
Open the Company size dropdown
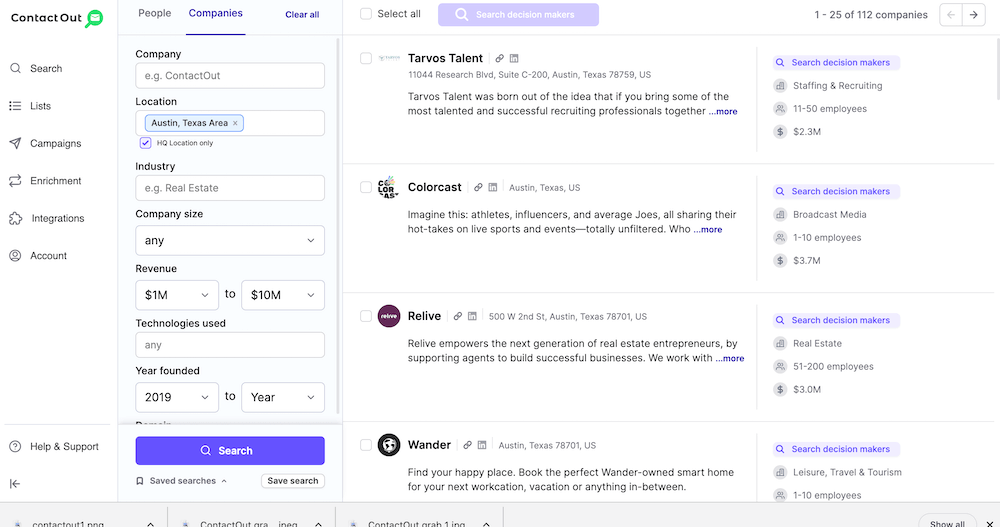230,241
